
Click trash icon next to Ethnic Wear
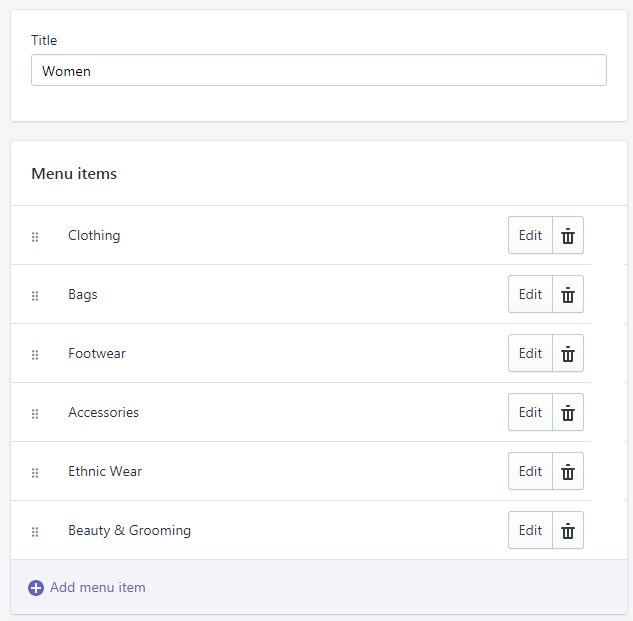pyautogui.click(x=568, y=472)
